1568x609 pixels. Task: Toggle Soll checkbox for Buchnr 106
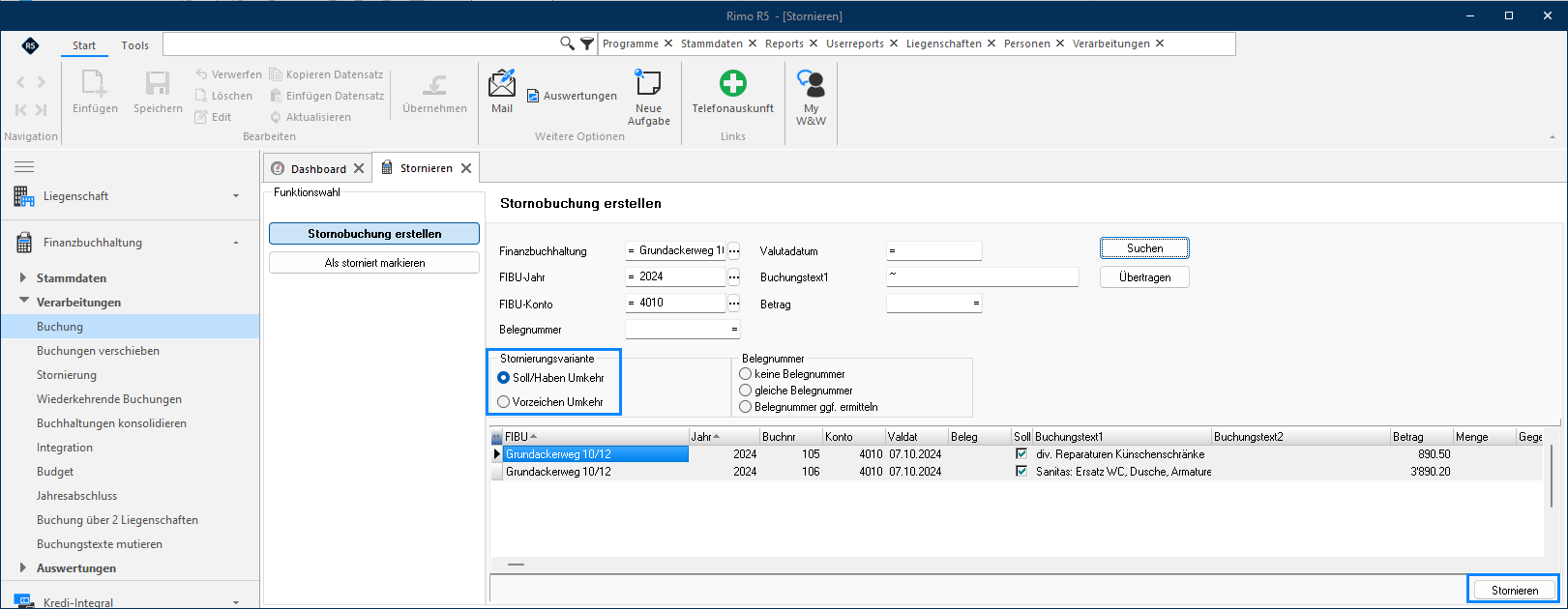[1021, 472]
